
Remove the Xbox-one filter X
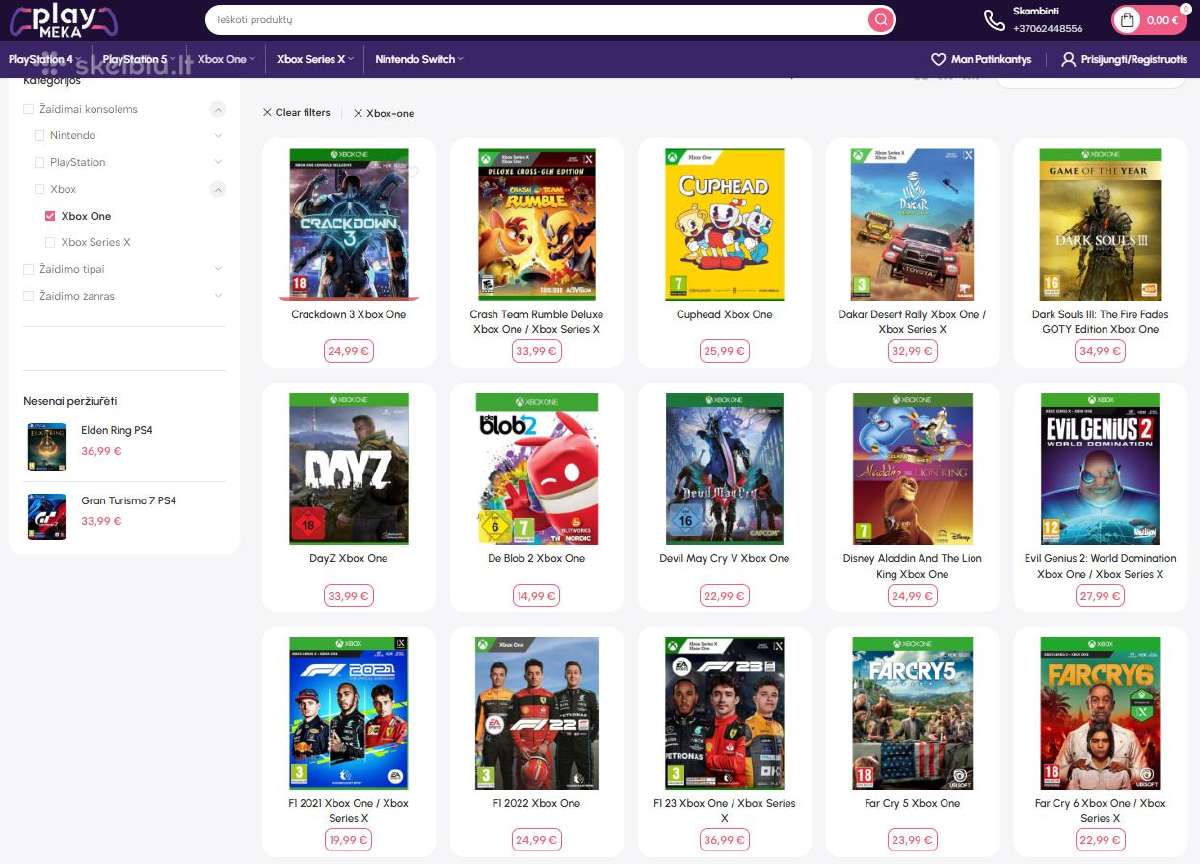(358, 113)
